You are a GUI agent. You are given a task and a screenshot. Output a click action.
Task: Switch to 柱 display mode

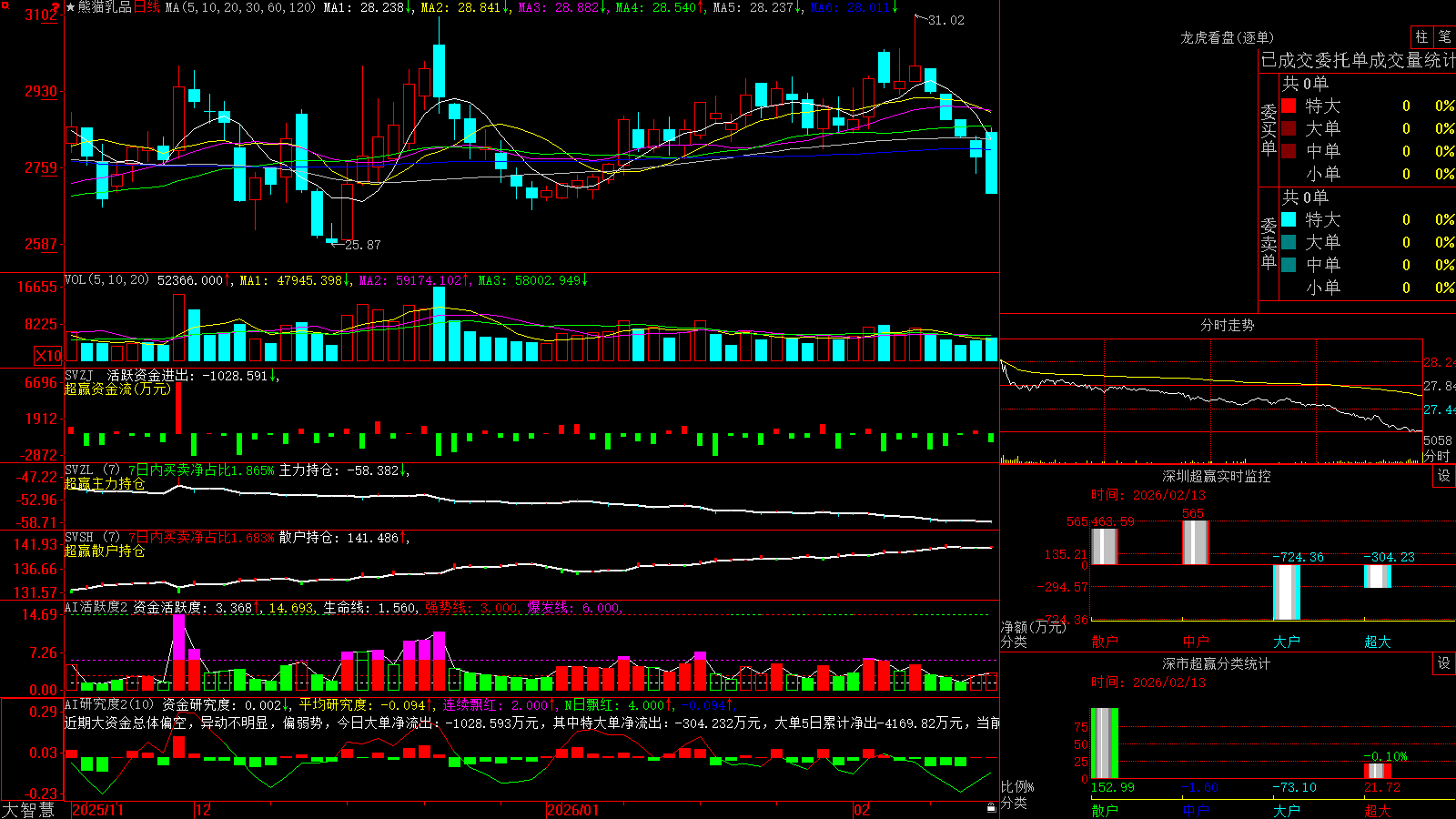coord(1421,36)
